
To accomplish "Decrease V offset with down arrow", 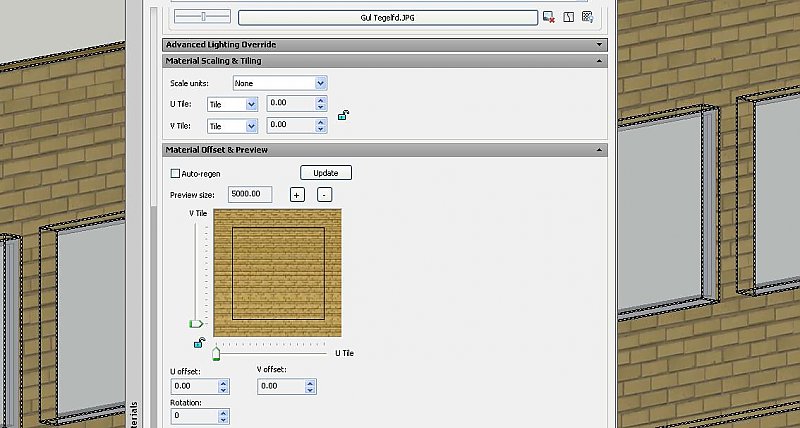I will click(x=310, y=390).
